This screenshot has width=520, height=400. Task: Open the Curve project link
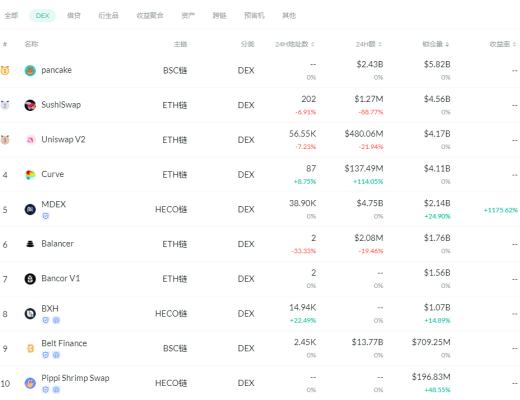point(53,174)
